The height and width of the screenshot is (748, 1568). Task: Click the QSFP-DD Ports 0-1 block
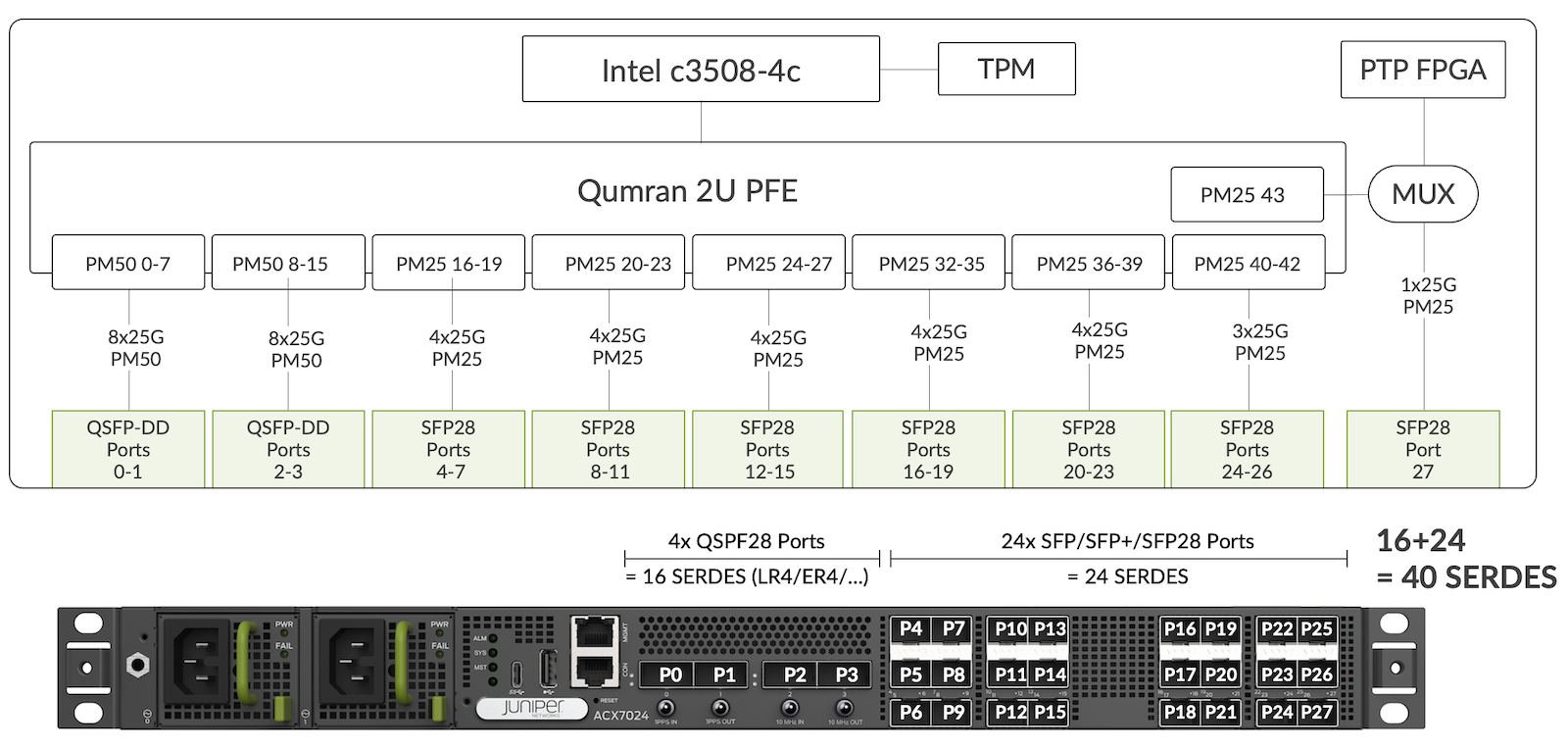tap(128, 449)
